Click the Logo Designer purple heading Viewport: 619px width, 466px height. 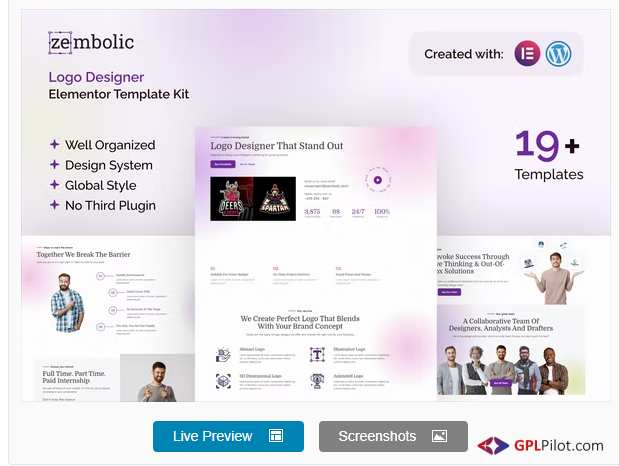click(x=96, y=77)
